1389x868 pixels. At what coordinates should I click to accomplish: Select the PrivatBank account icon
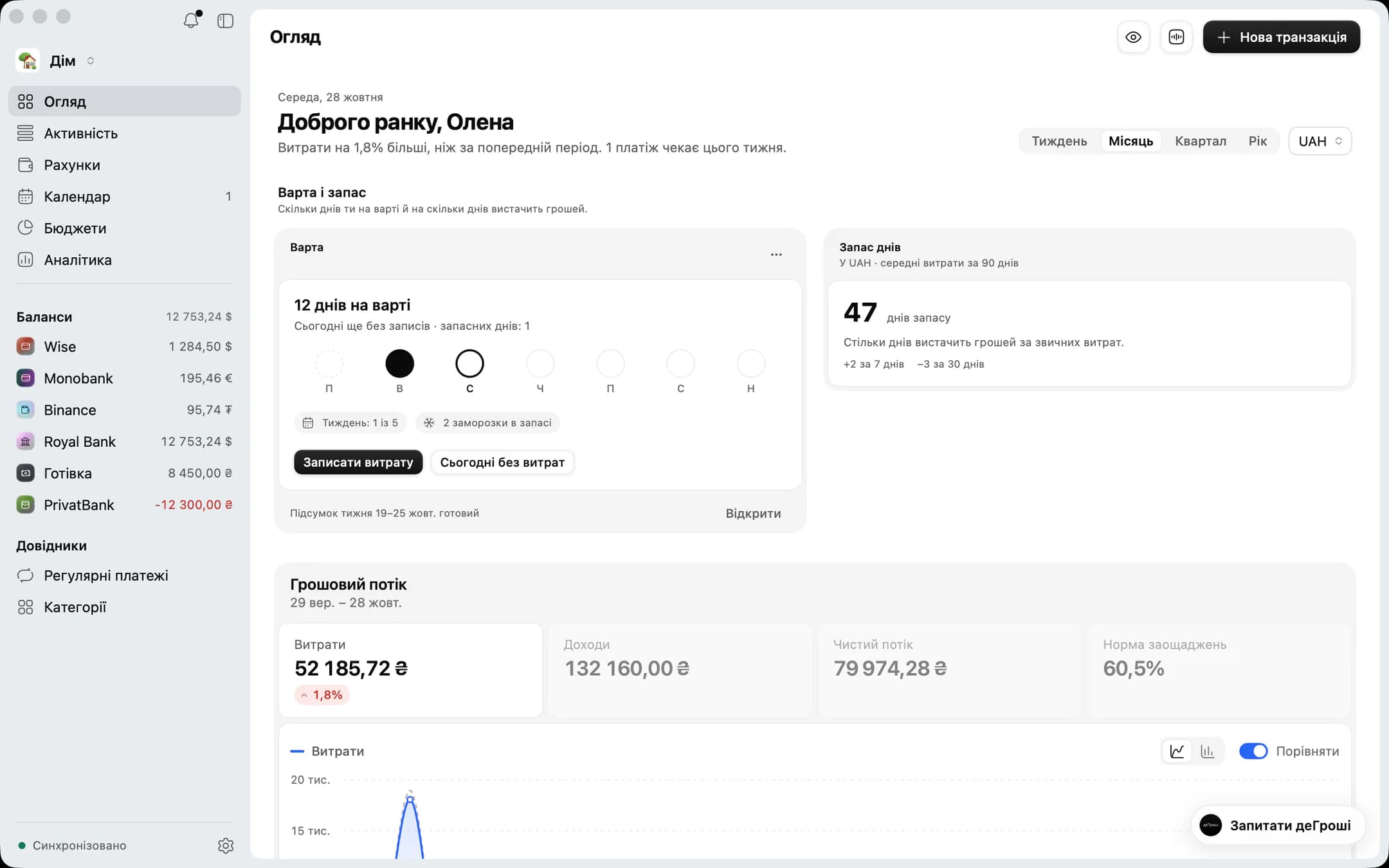(x=25, y=505)
